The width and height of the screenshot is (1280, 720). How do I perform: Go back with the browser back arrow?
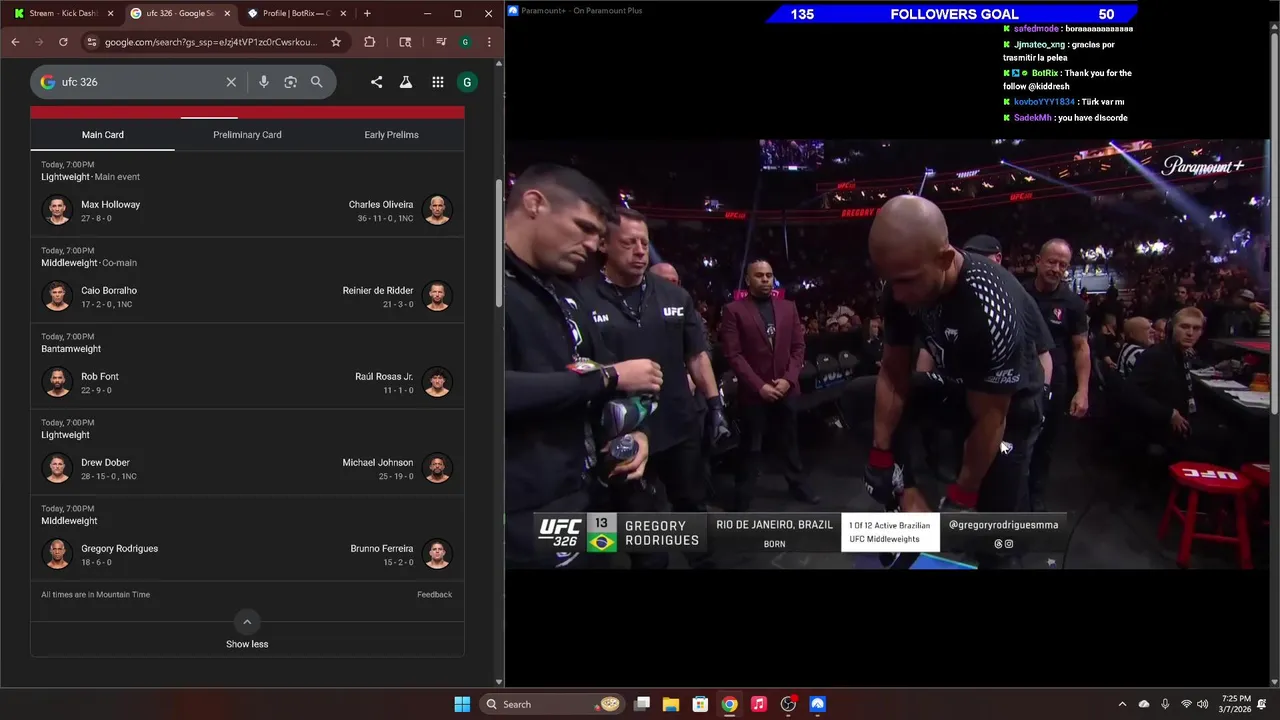[15, 42]
